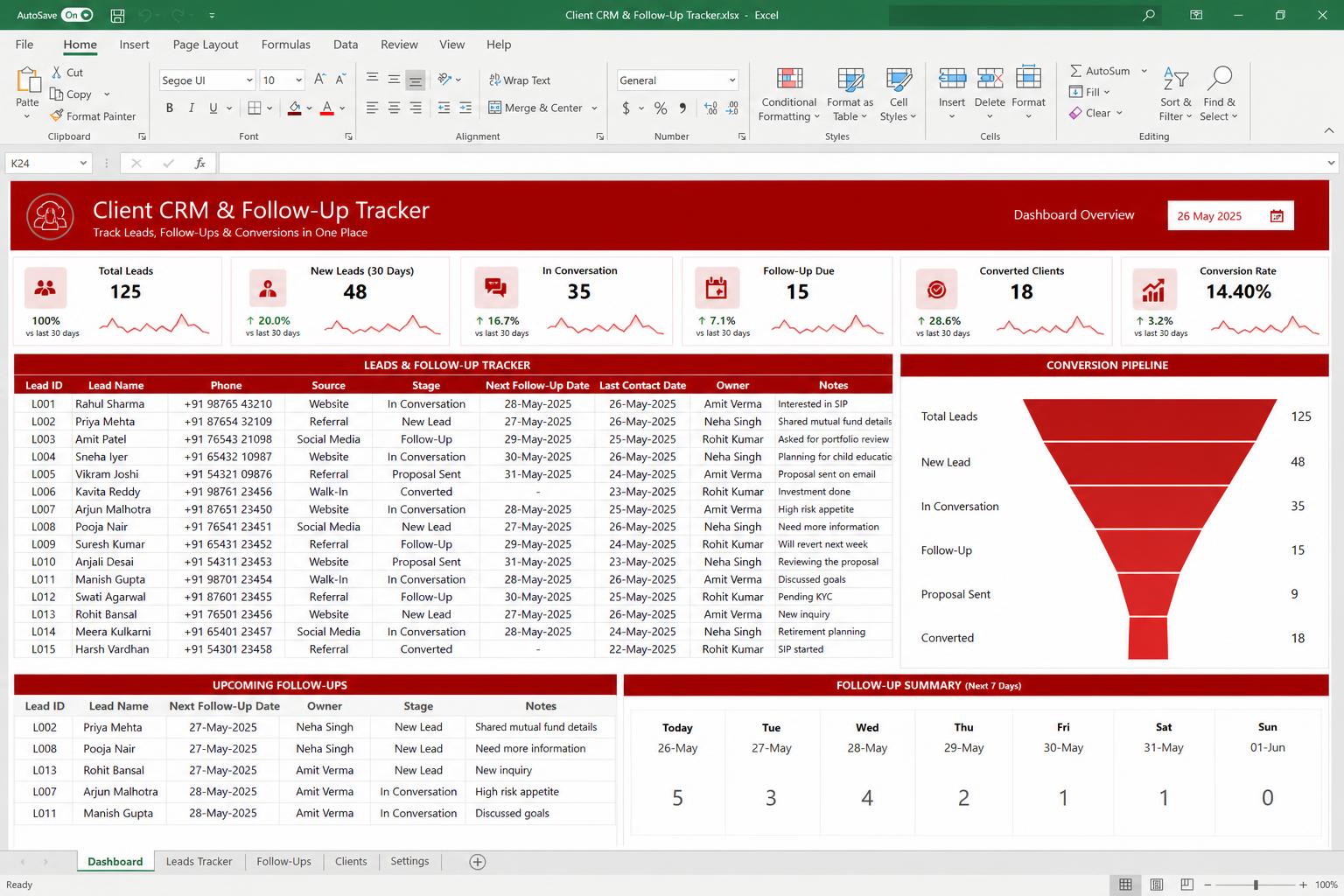
Task: Toggle Center alignment
Action: pyautogui.click(x=394, y=108)
